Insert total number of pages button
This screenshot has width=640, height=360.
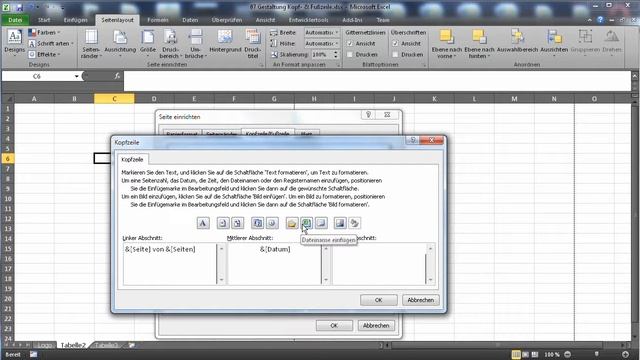[x=237, y=223]
